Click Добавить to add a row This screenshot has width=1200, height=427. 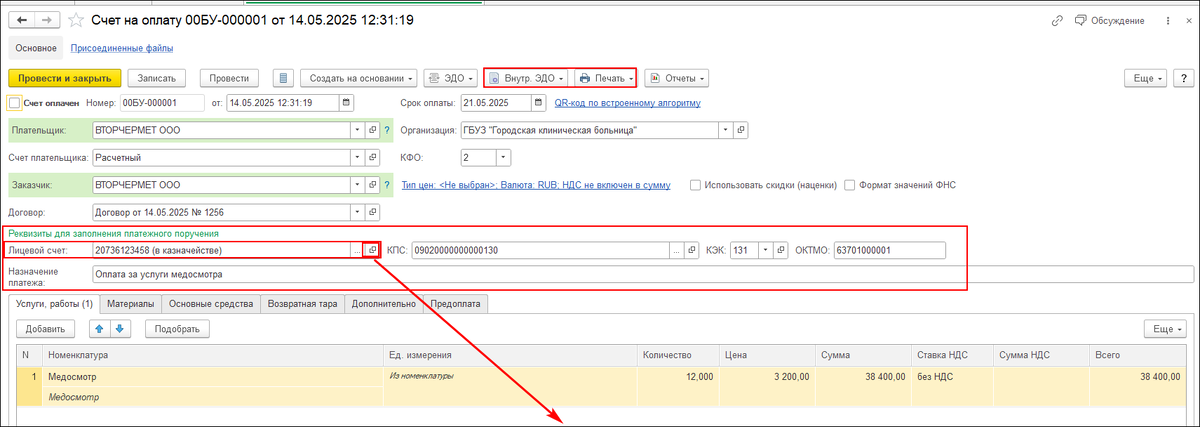(x=45, y=328)
